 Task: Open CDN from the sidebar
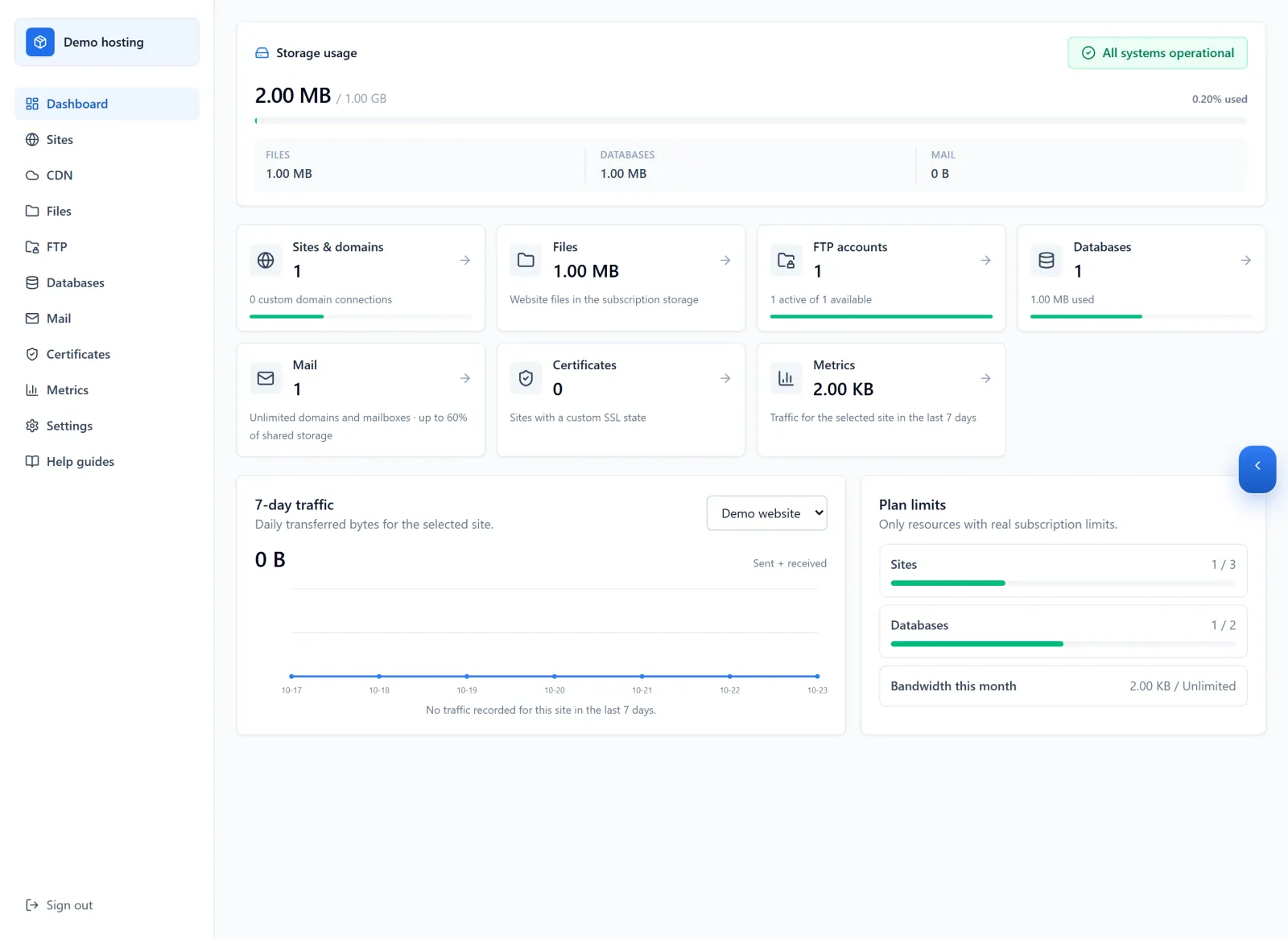(x=107, y=175)
